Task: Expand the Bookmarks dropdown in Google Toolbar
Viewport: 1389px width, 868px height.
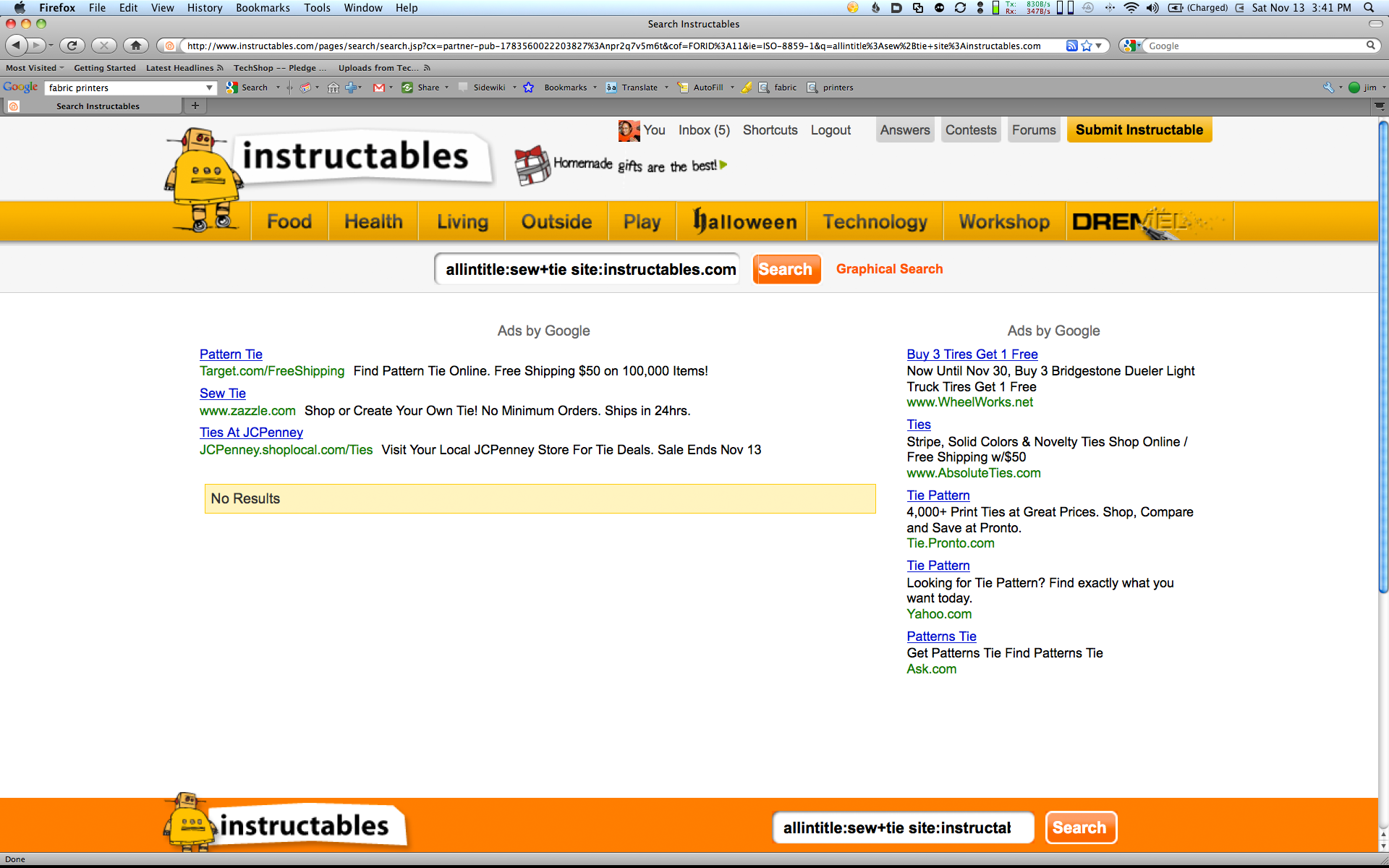Action: pyautogui.click(x=595, y=88)
